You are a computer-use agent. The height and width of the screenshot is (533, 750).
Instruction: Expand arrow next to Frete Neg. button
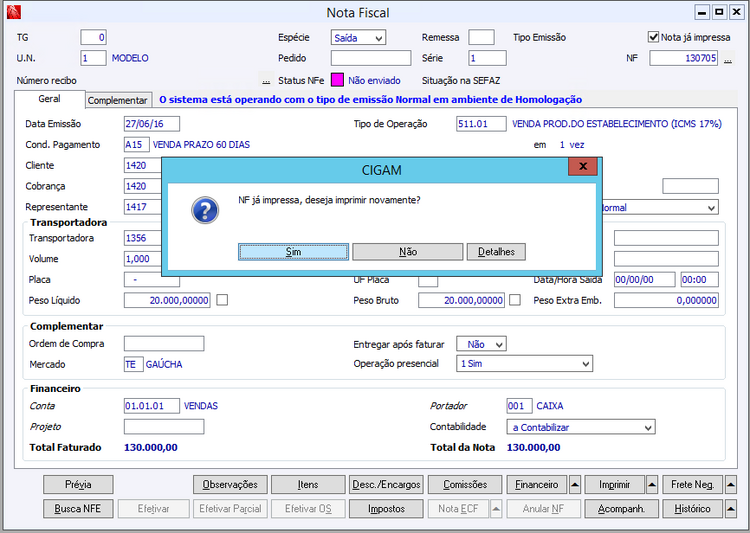point(730,485)
